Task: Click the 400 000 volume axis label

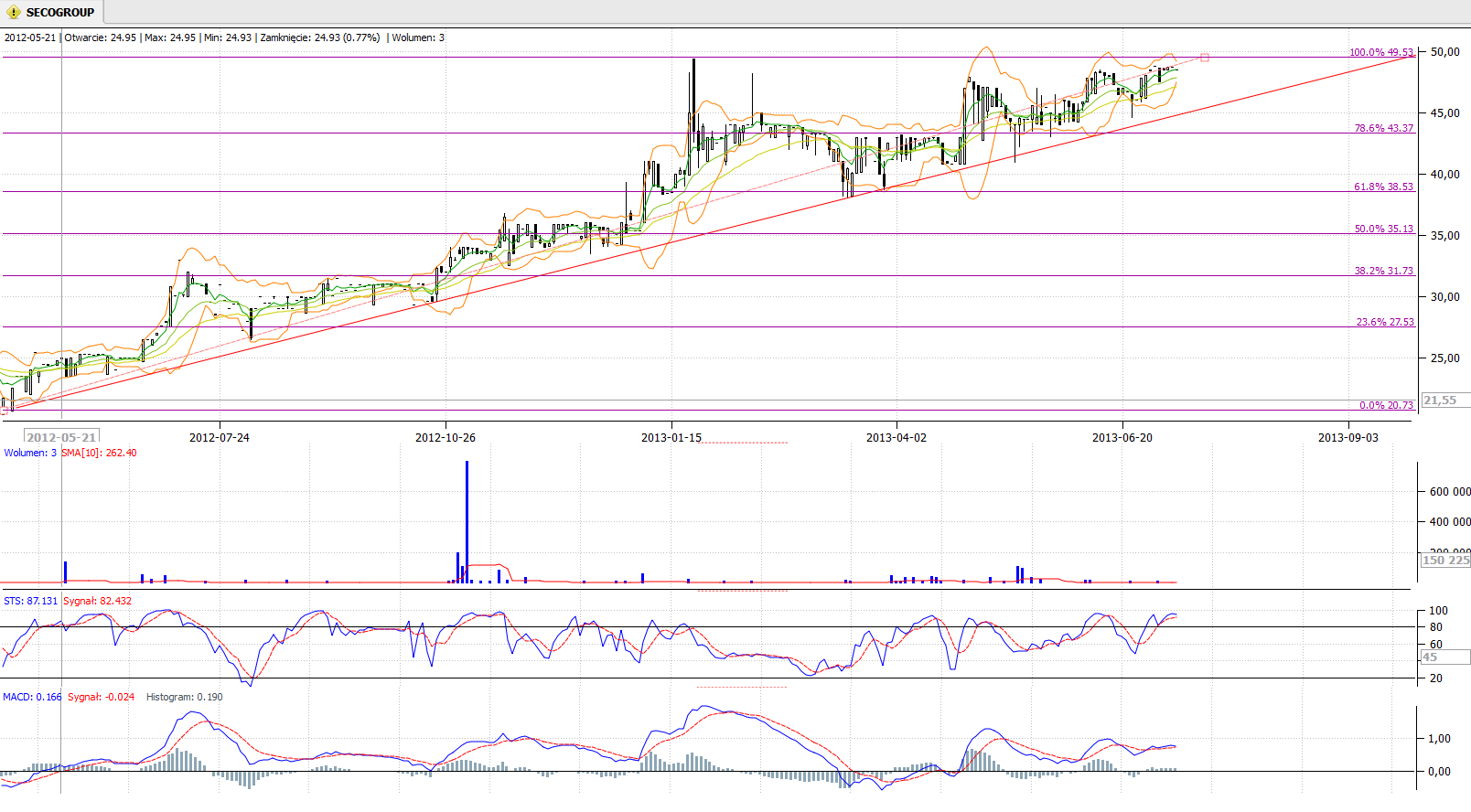Action: tap(1450, 521)
